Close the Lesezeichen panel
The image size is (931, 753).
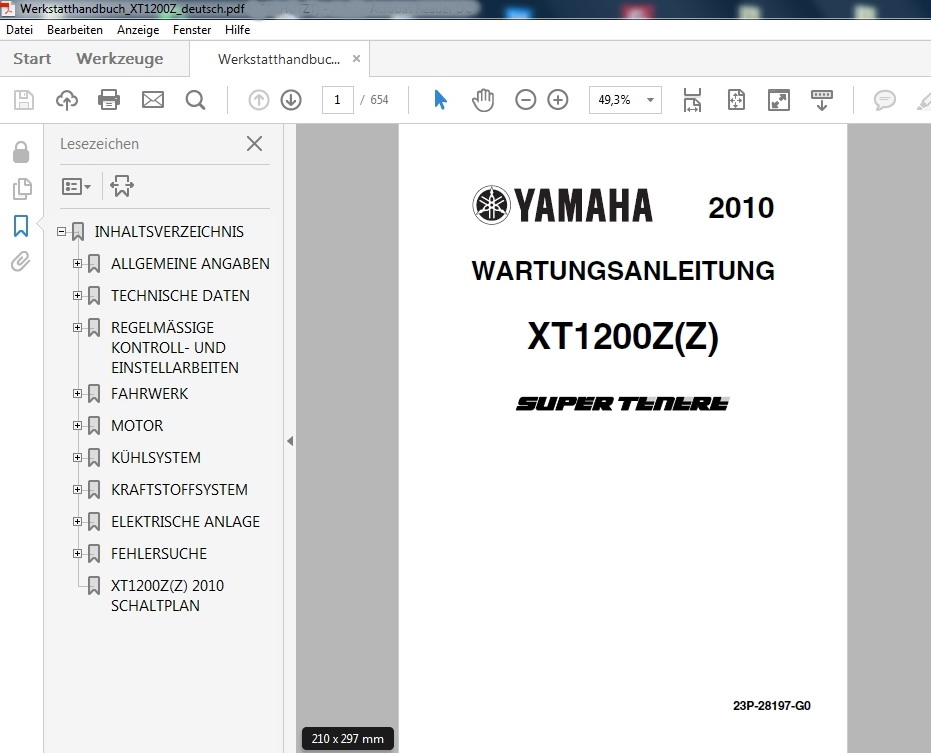tap(254, 144)
